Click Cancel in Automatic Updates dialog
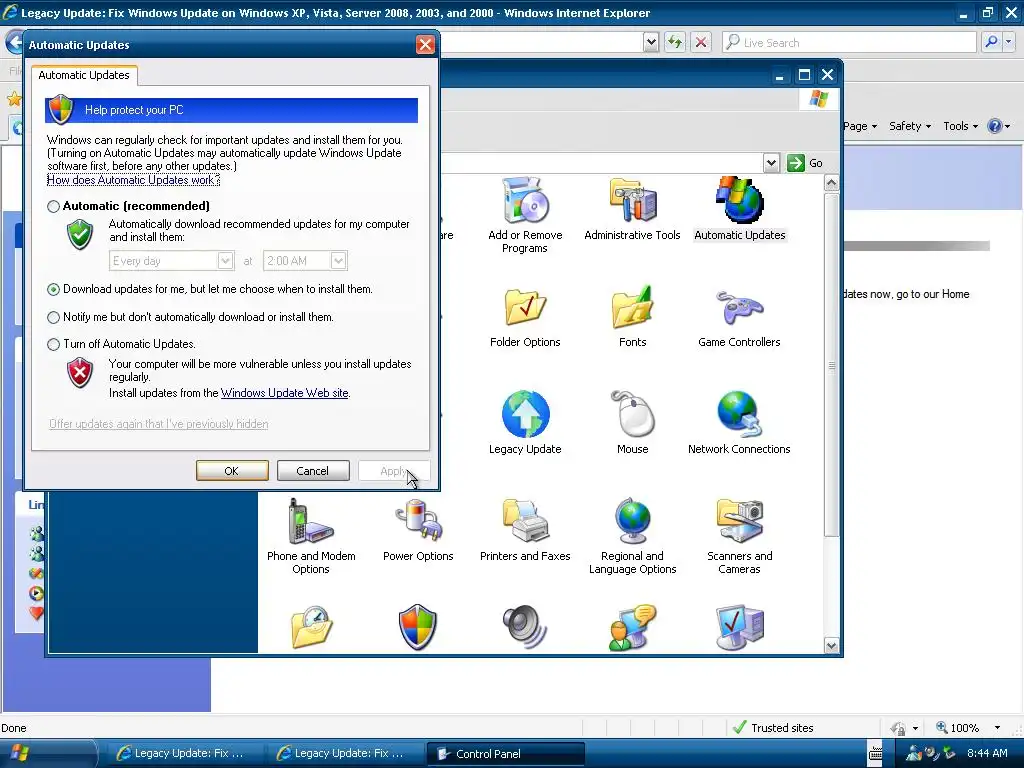This screenshot has width=1024, height=768. click(x=313, y=471)
